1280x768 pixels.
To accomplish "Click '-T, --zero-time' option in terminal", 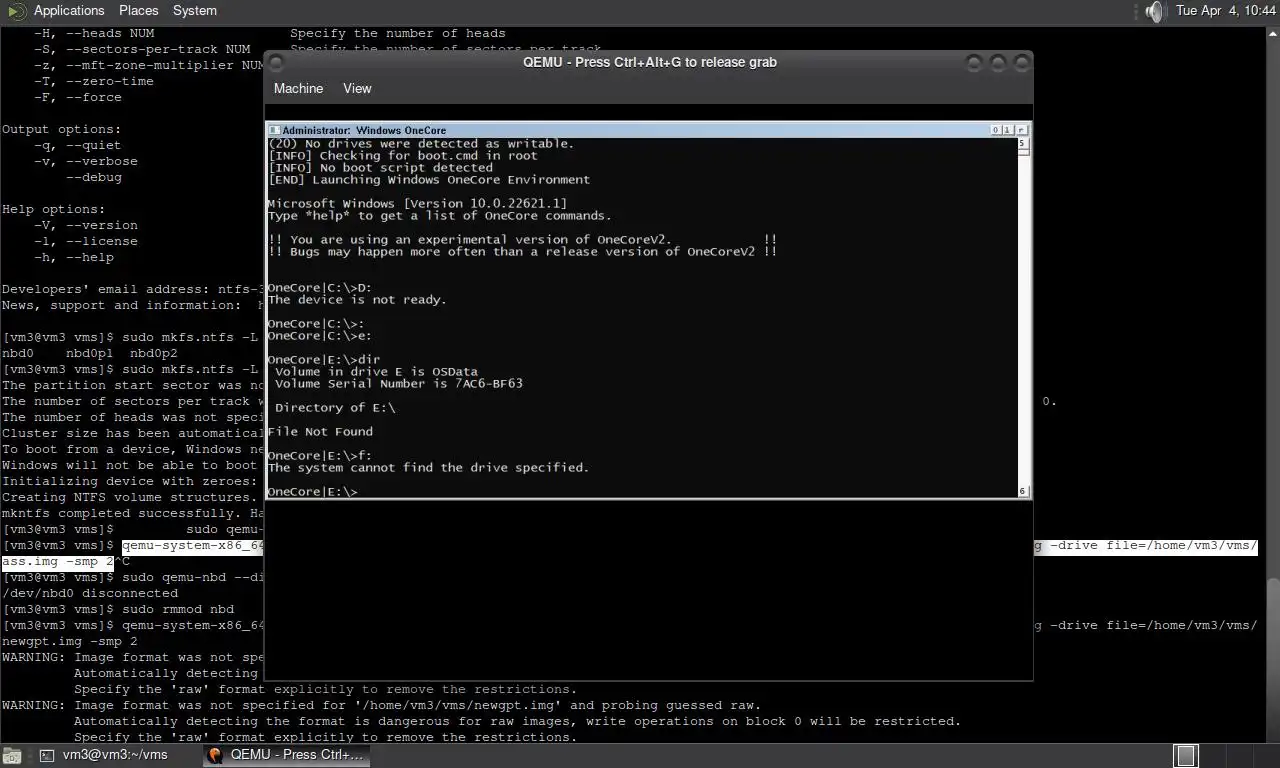I will pyautogui.click(x=94, y=81).
